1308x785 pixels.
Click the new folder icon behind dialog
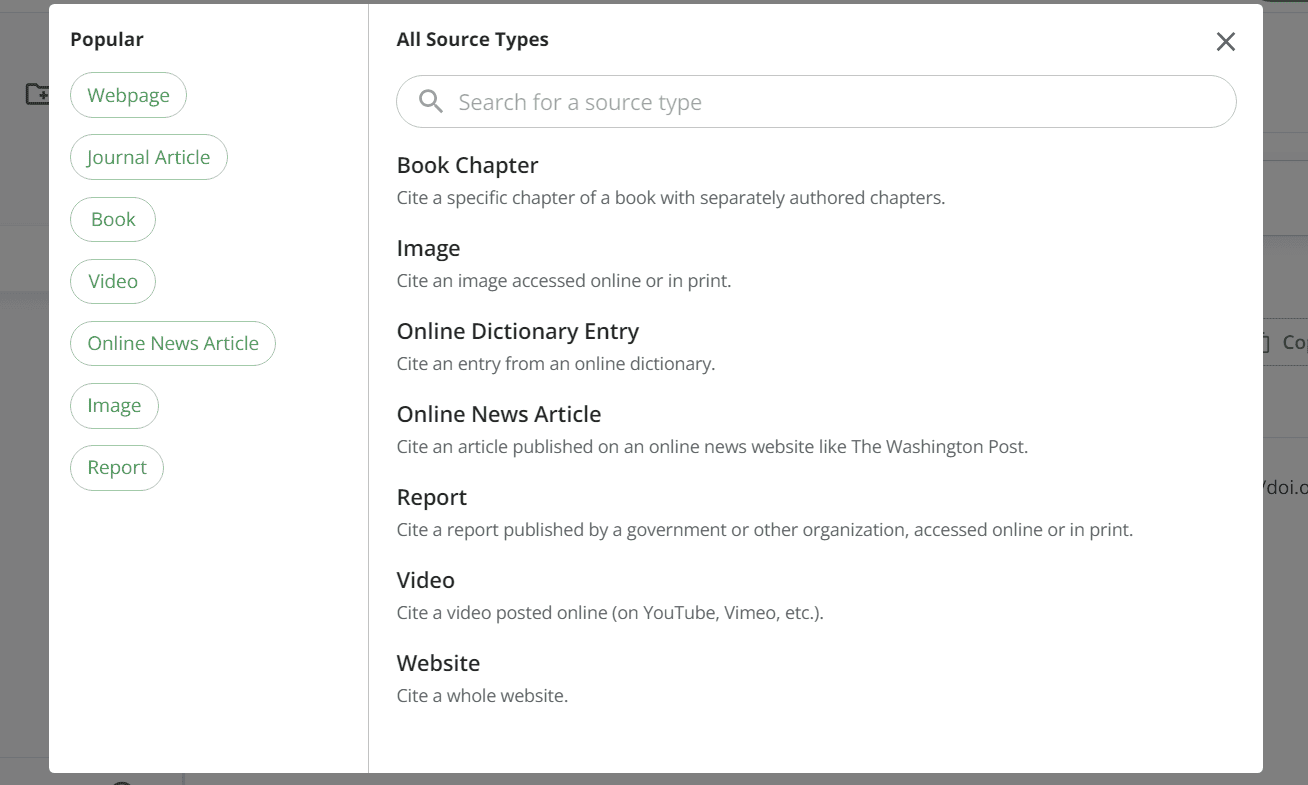click(37, 94)
